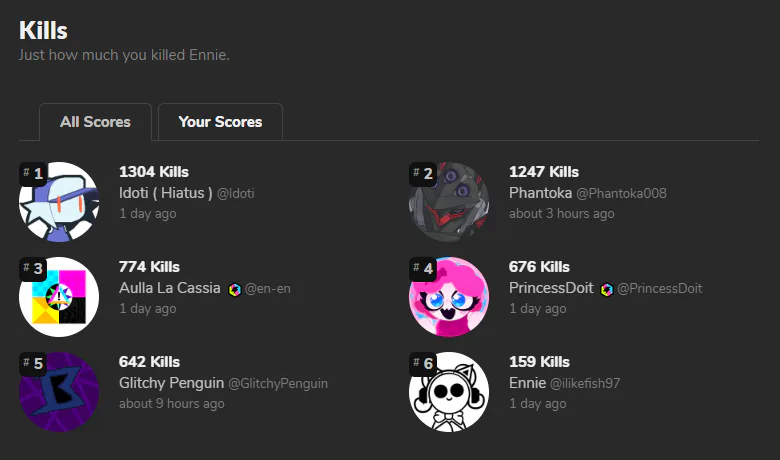Open the Idoti ( Hiatus ) profile name
Viewport: 780px width, 460px height.
click(x=166, y=193)
